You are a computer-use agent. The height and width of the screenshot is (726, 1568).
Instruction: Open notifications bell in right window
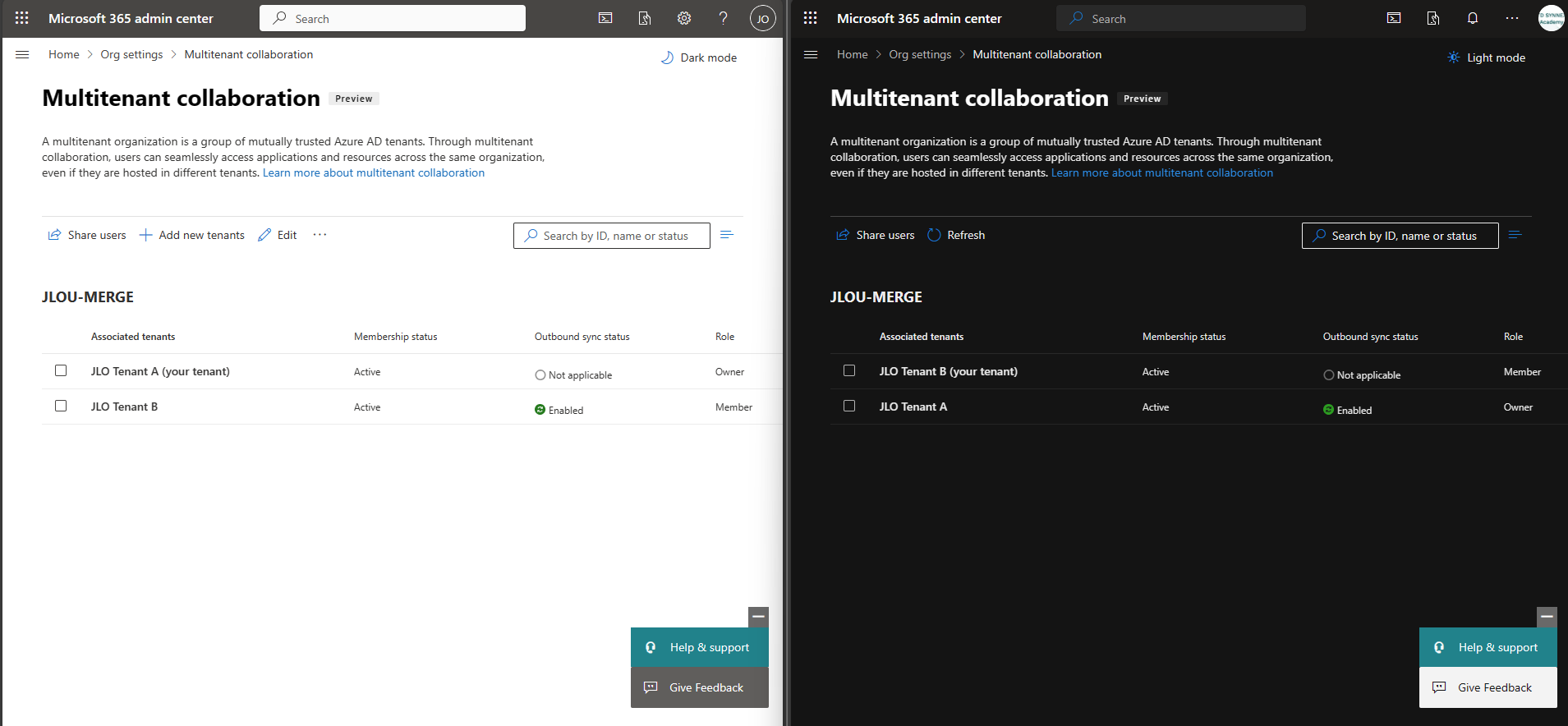click(x=1473, y=18)
